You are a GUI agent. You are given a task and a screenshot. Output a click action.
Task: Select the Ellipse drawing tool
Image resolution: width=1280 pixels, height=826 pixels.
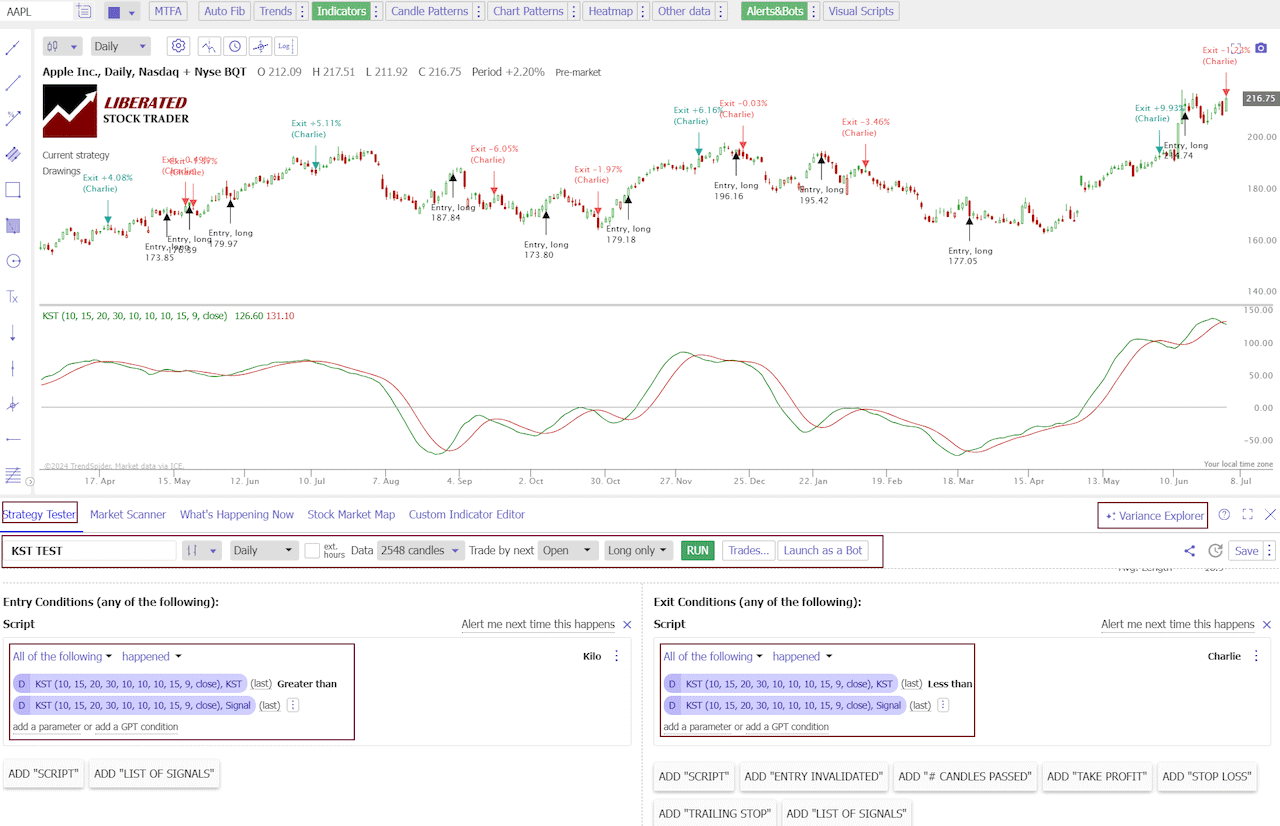(13, 261)
